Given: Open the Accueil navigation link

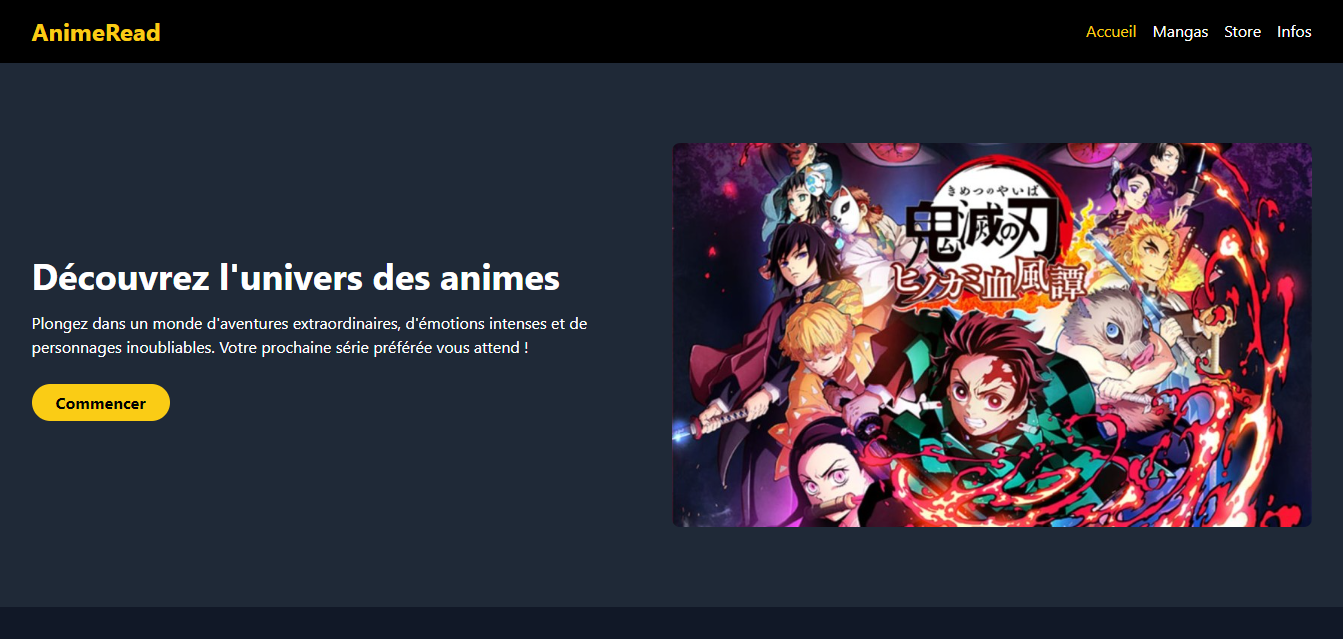Looking at the screenshot, I should point(1111,32).
